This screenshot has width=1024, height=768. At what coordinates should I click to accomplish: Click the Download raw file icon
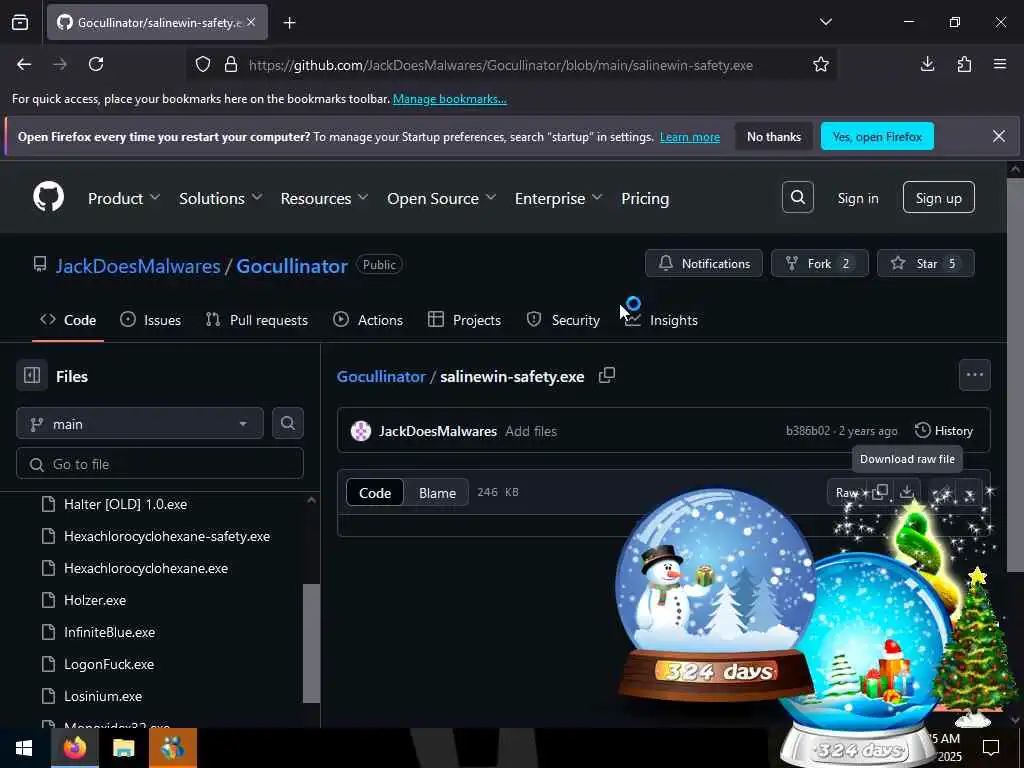click(906, 492)
